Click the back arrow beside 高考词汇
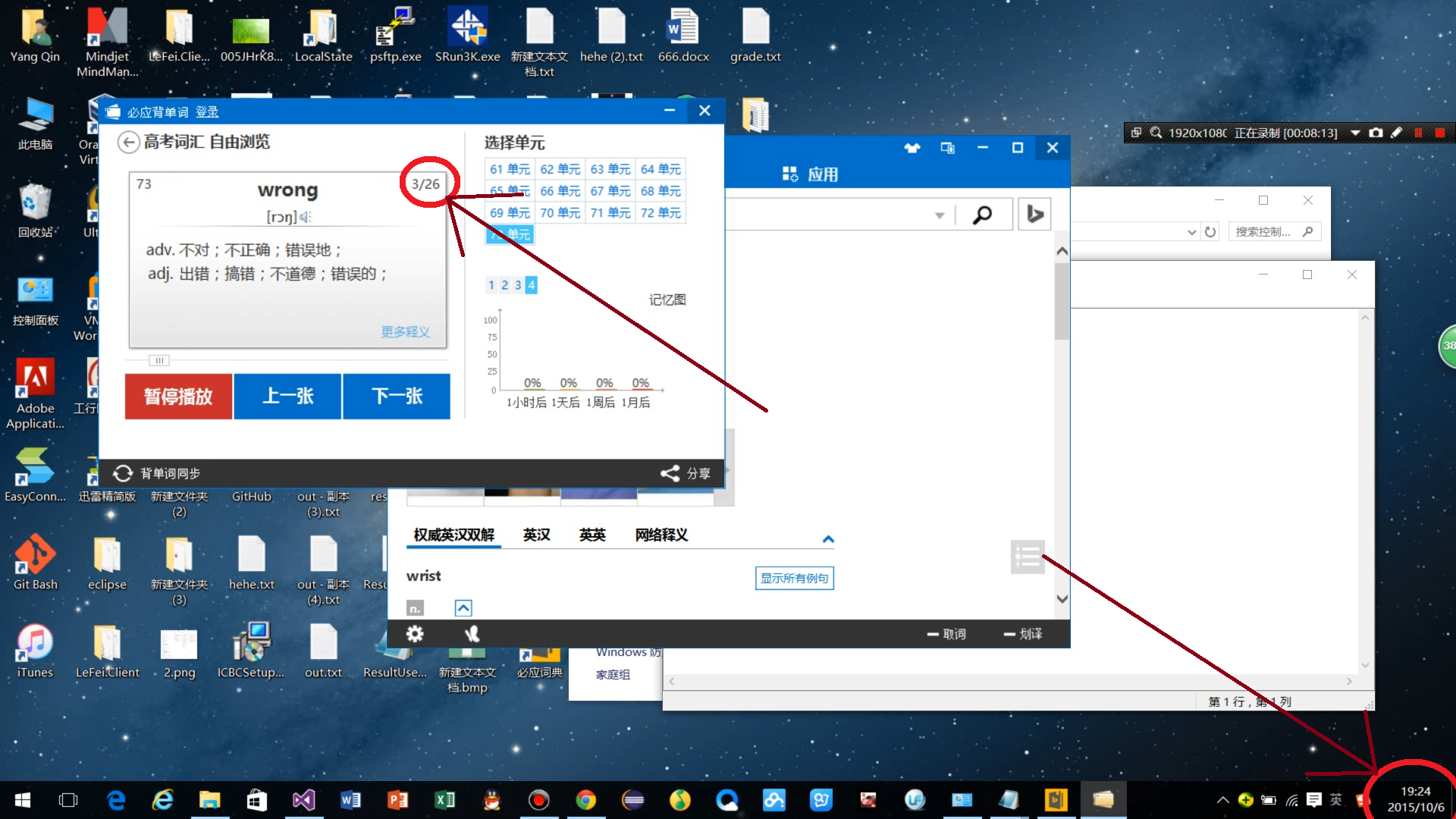 (128, 142)
